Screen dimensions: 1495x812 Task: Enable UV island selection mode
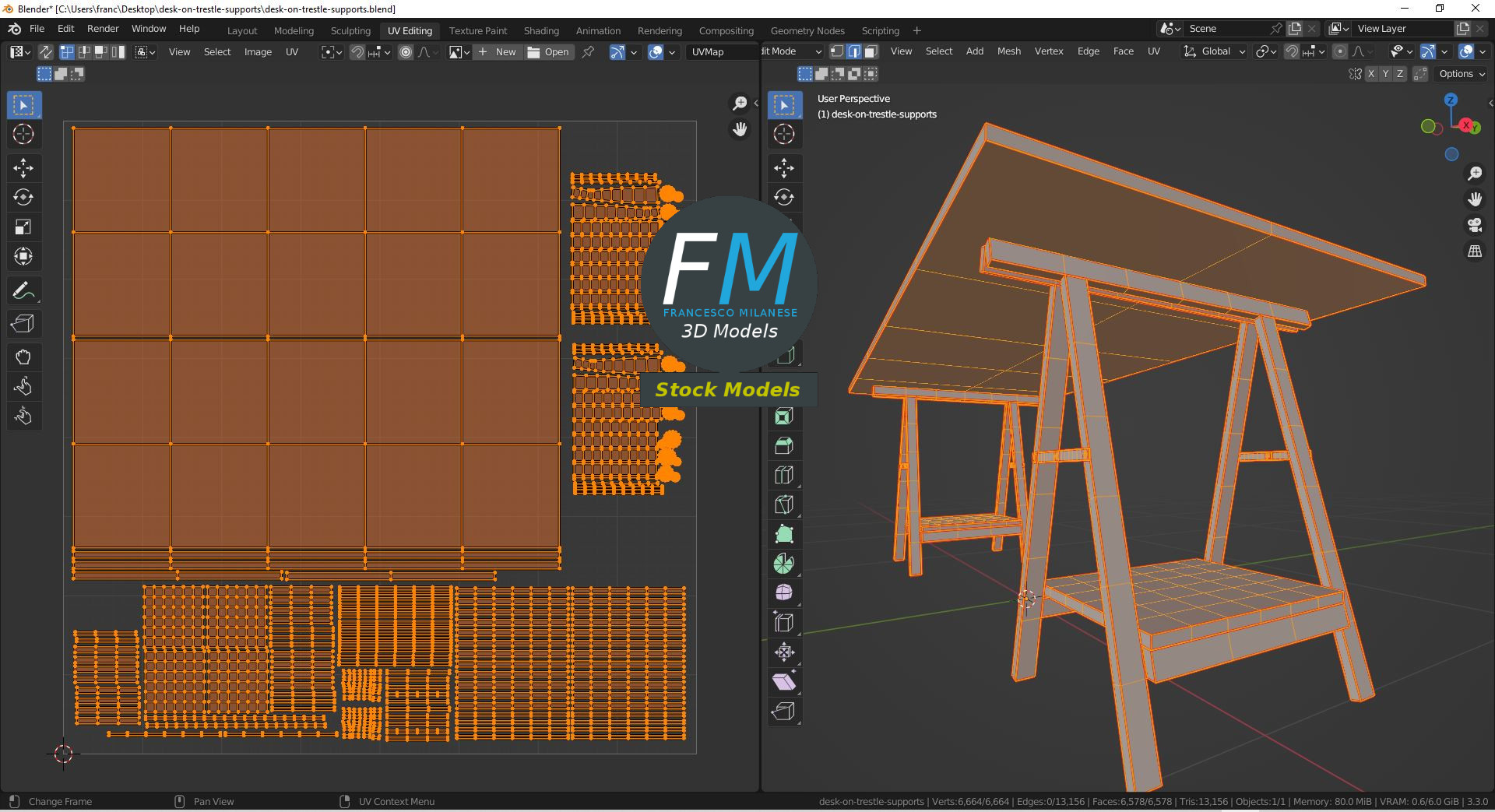[118, 52]
